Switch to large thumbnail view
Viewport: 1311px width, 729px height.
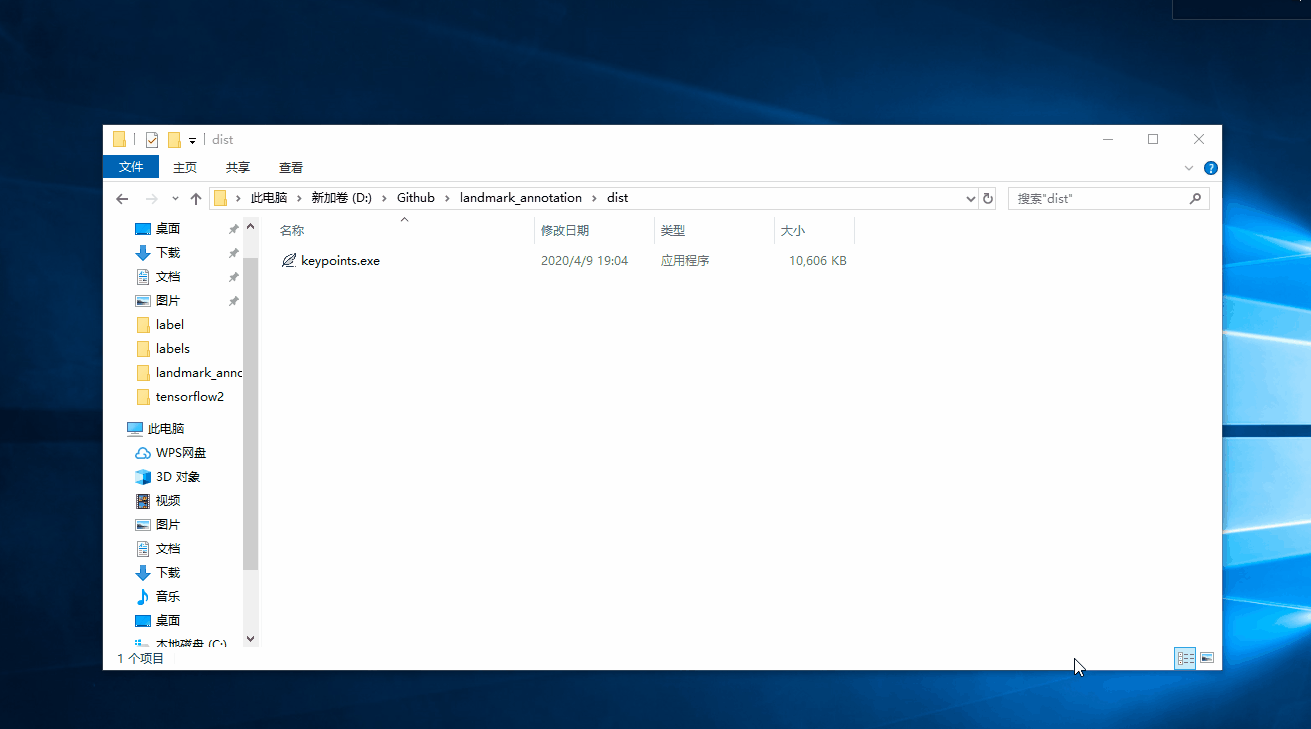[x=1206, y=658]
